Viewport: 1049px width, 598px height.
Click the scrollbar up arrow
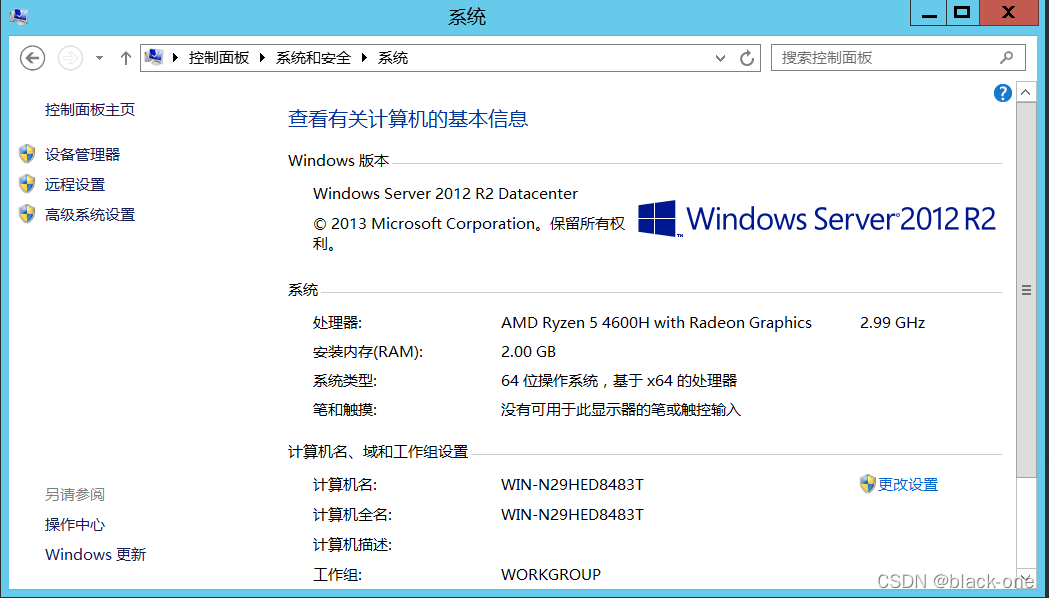[1026, 92]
